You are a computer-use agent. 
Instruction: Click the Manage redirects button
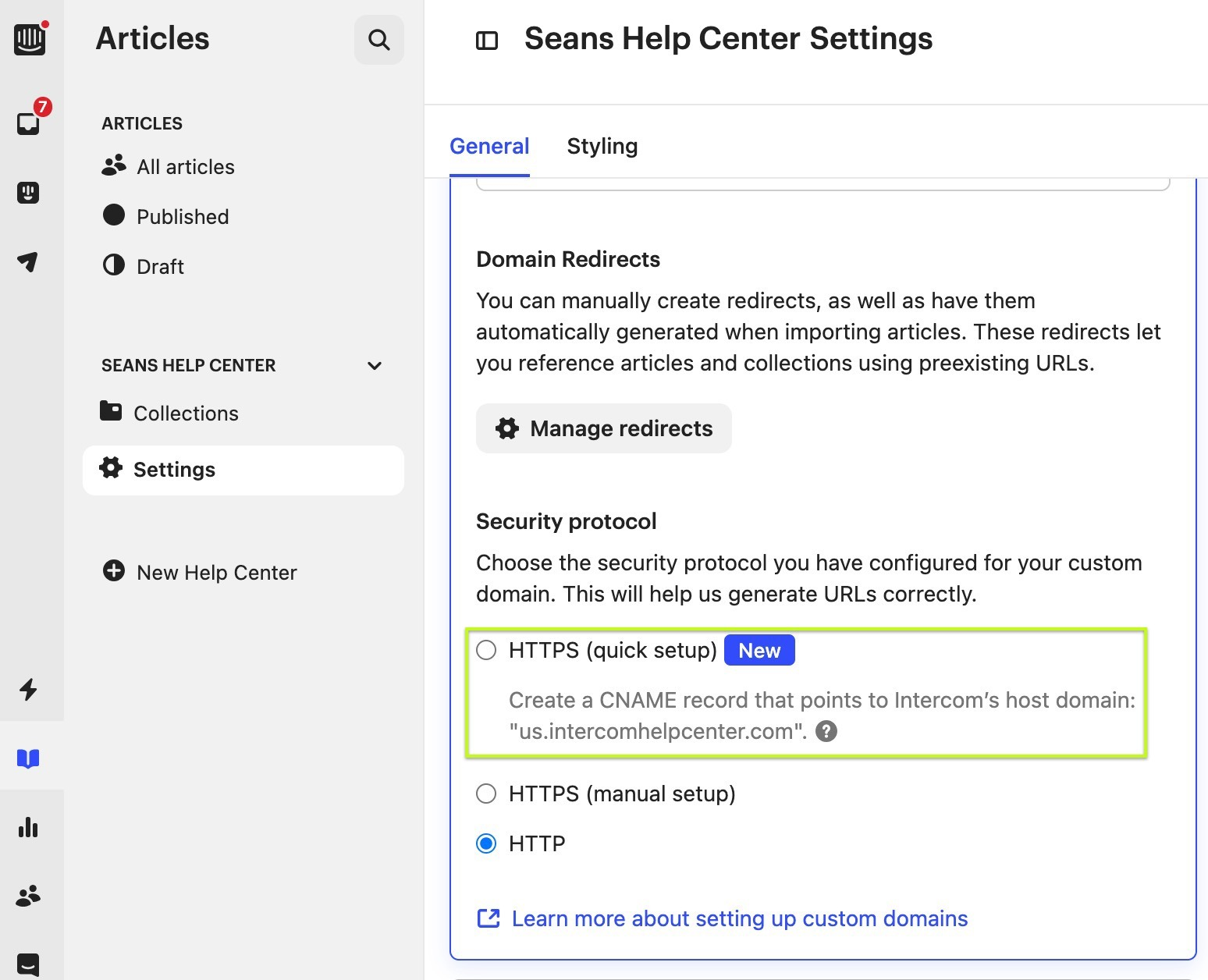(x=604, y=428)
